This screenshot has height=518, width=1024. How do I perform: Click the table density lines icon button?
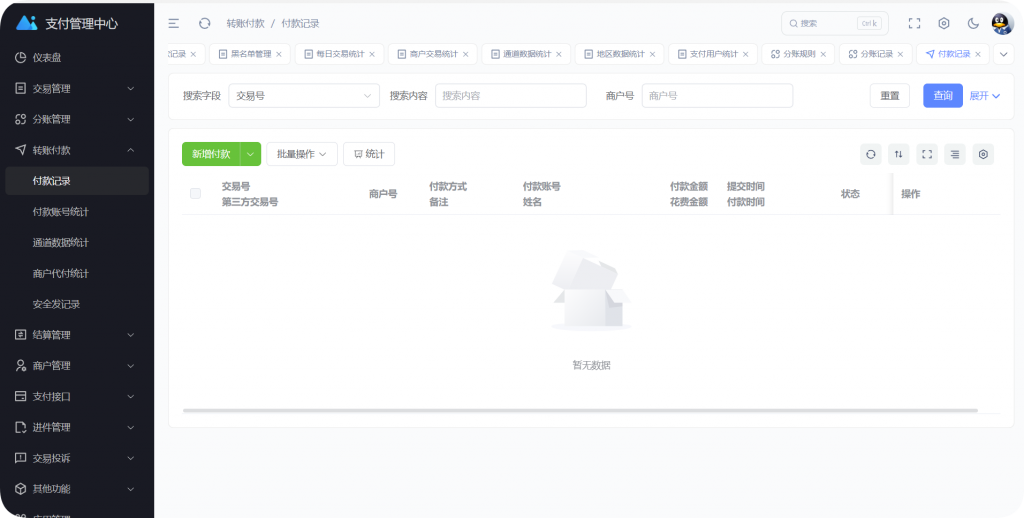point(955,154)
